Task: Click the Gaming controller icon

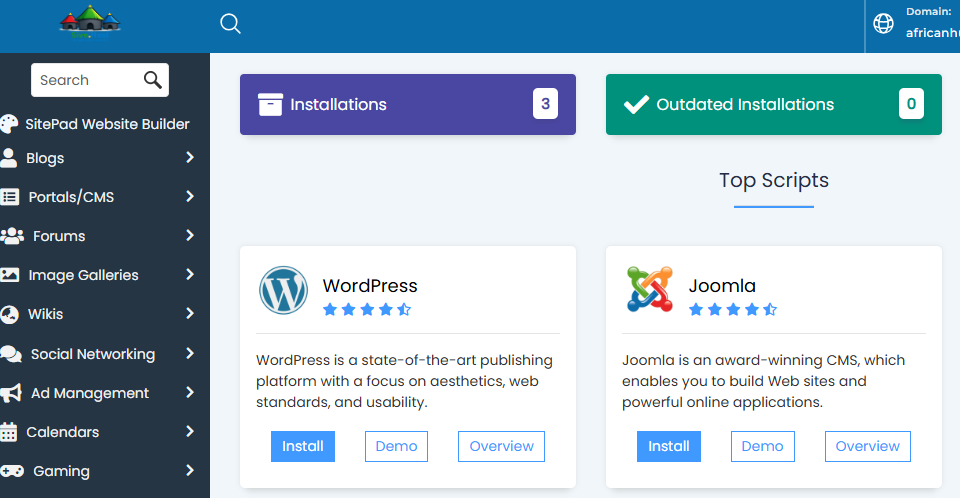Action: click(x=12, y=470)
